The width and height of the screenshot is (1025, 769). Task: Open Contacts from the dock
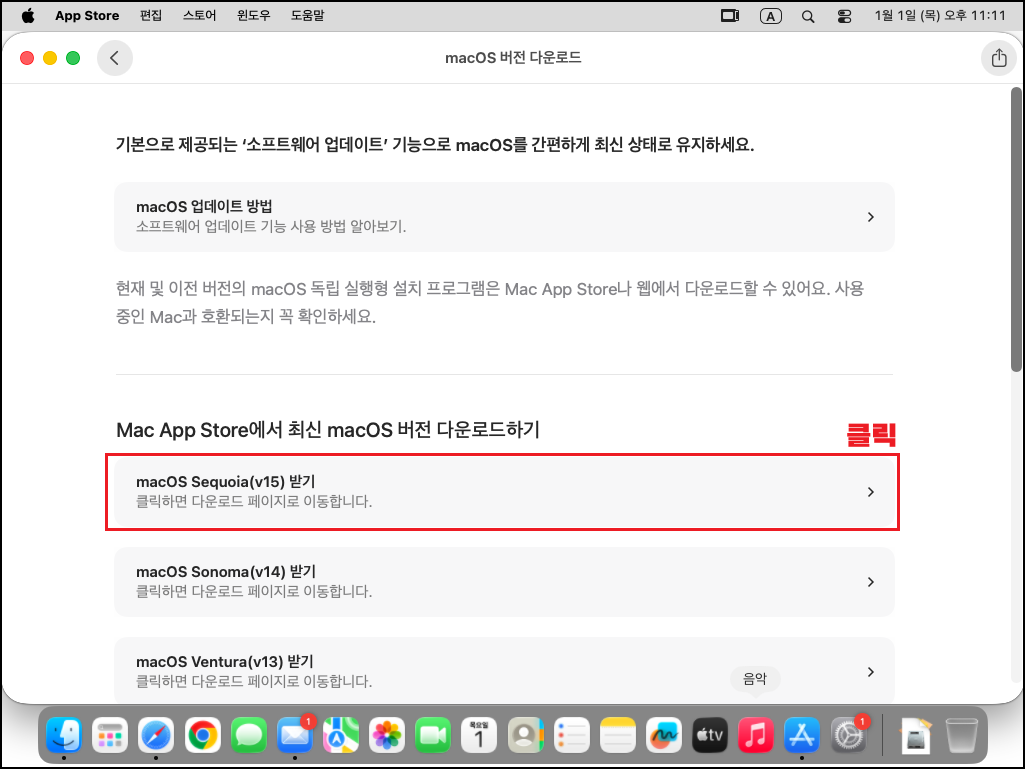click(x=525, y=735)
